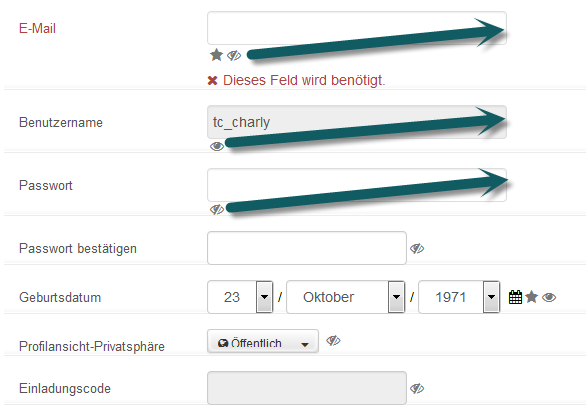The image size is (586, 414).
Task: Click into the Passwort input field
Action: (x=357, y=185)
